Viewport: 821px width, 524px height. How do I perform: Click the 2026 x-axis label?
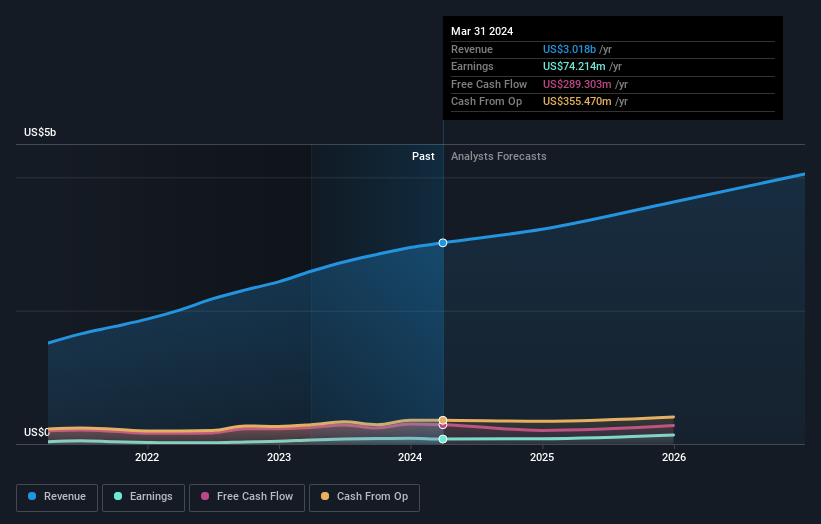pos(674,458)
